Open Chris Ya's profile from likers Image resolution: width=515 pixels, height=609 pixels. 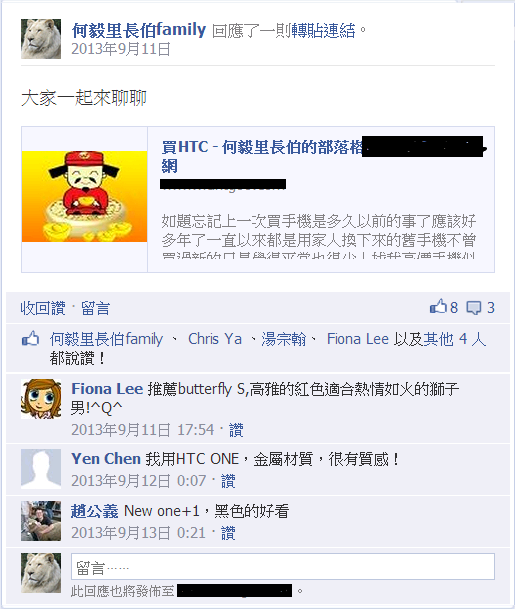[x=215, y=339]
